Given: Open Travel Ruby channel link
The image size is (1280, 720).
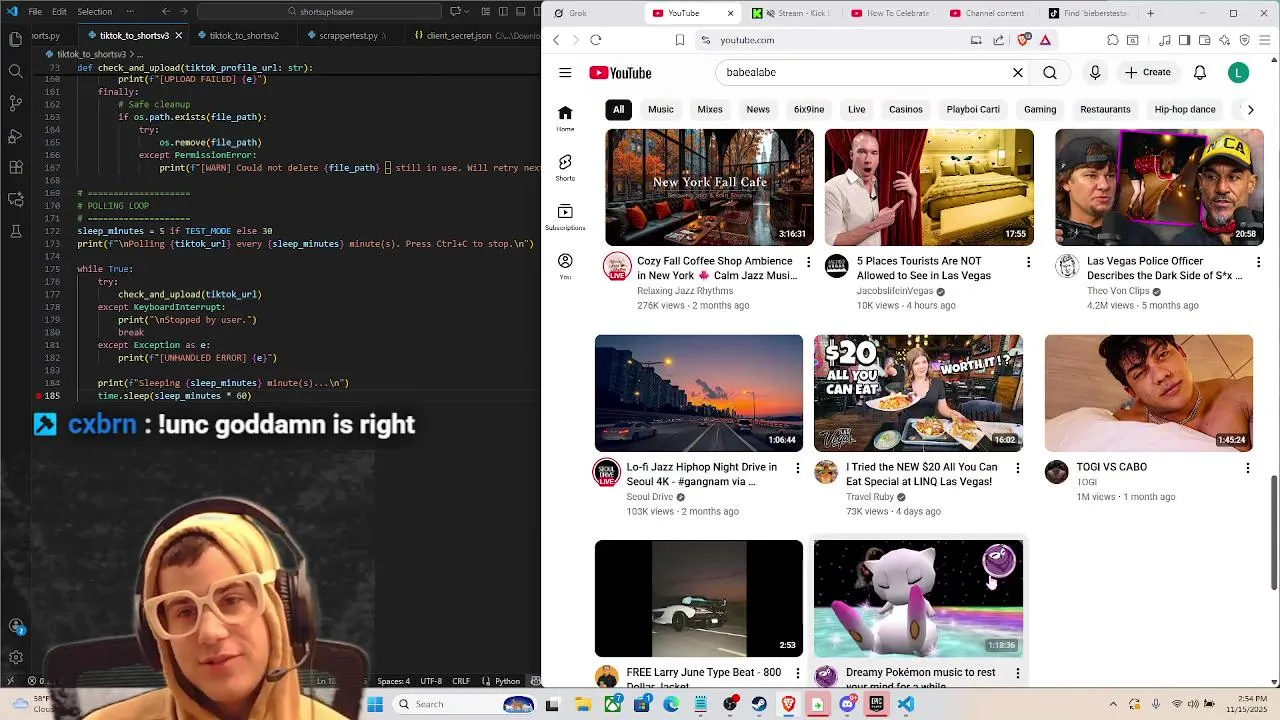Looking at the screenshot, I should (870, 497).
